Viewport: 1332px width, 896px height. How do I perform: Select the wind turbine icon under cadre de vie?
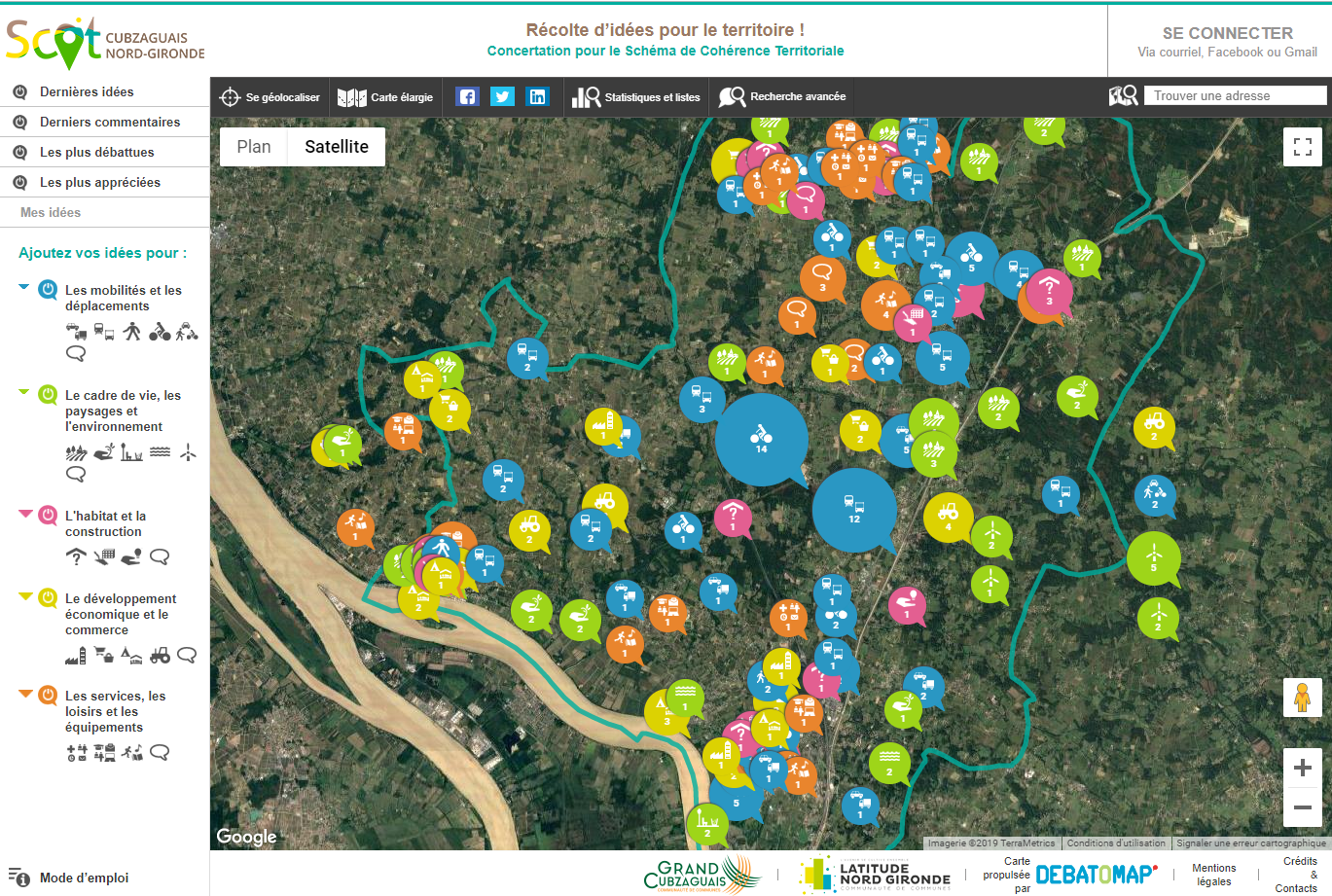188,452
